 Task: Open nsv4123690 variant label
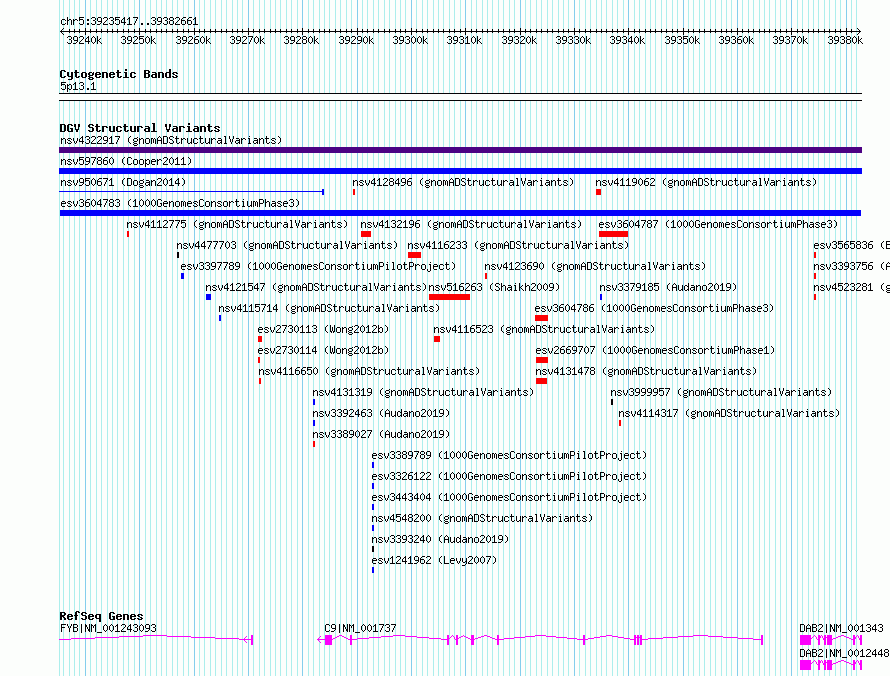pyautogui.click(x=595, y=266)
